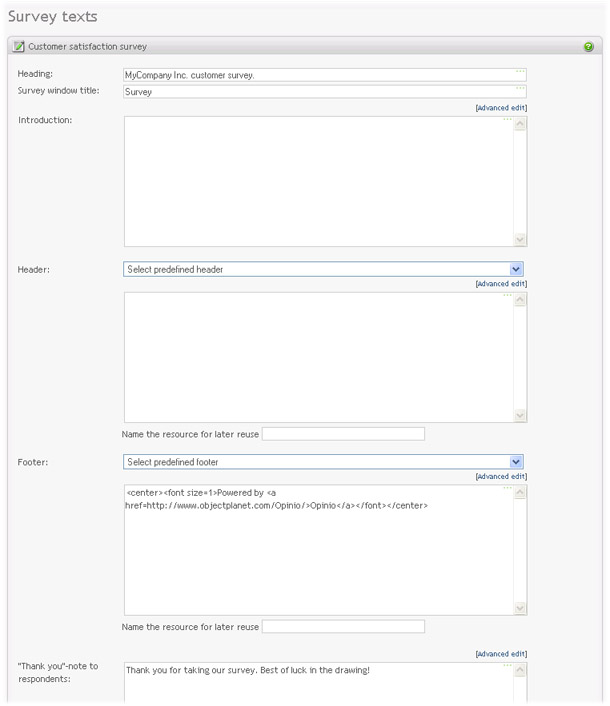Click the Footer textarea scrollbar up arrow

520,493
